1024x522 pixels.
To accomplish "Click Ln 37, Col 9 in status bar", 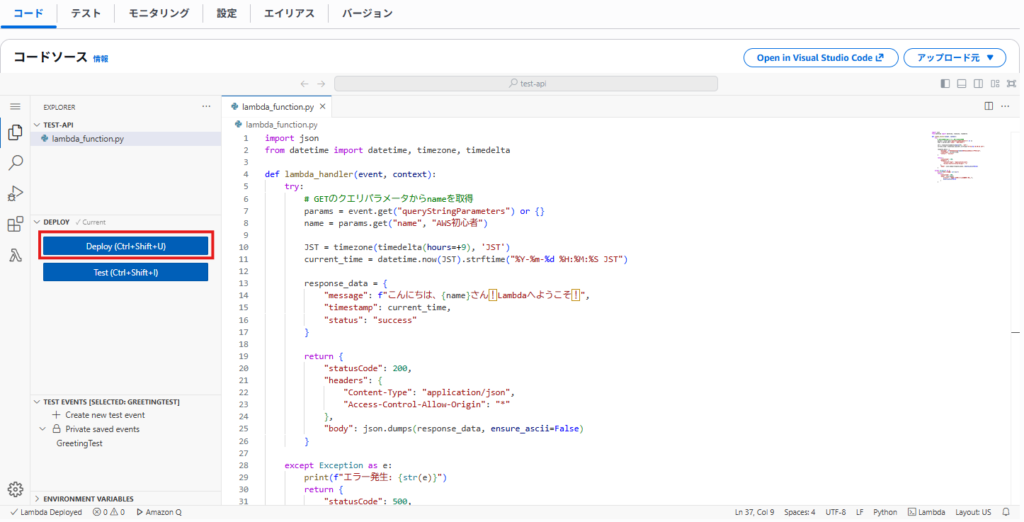I will (x=754, y=512).
